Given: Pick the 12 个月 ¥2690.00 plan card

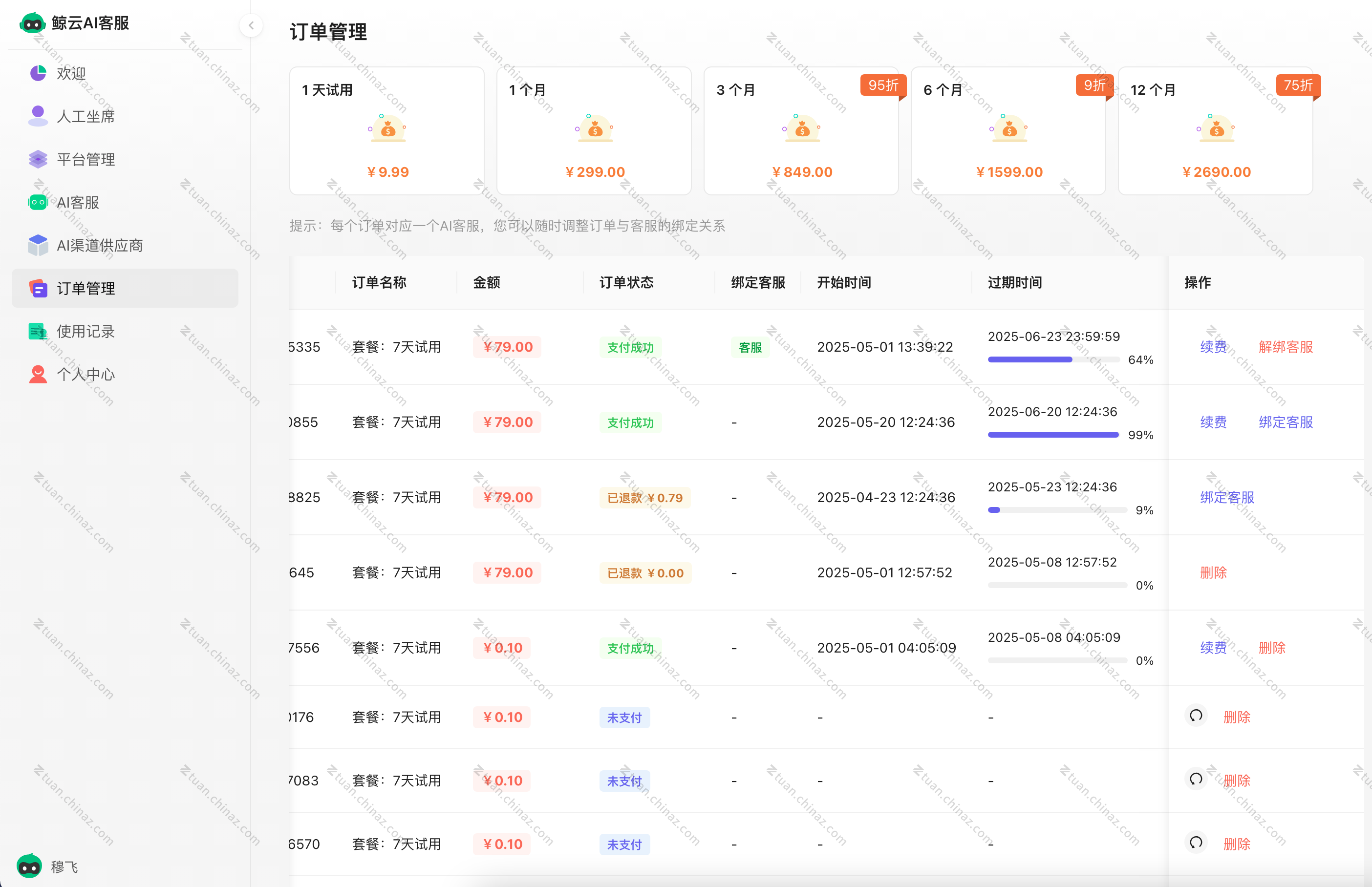Looking at the screenshot, I should click(x=1215, y=131).
